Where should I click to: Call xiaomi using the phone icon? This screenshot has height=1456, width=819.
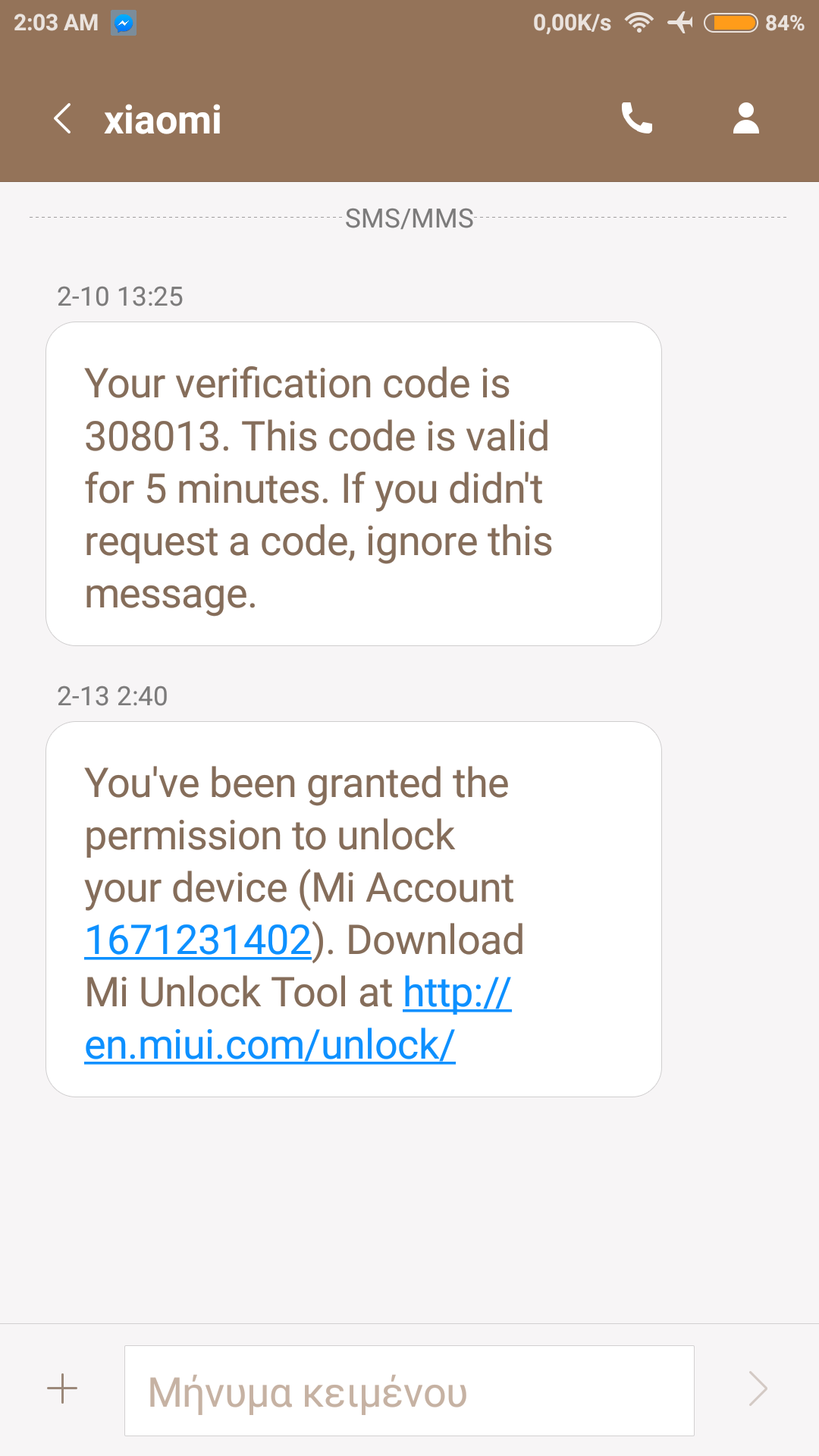pyautogui.click(x=636, y=118)
